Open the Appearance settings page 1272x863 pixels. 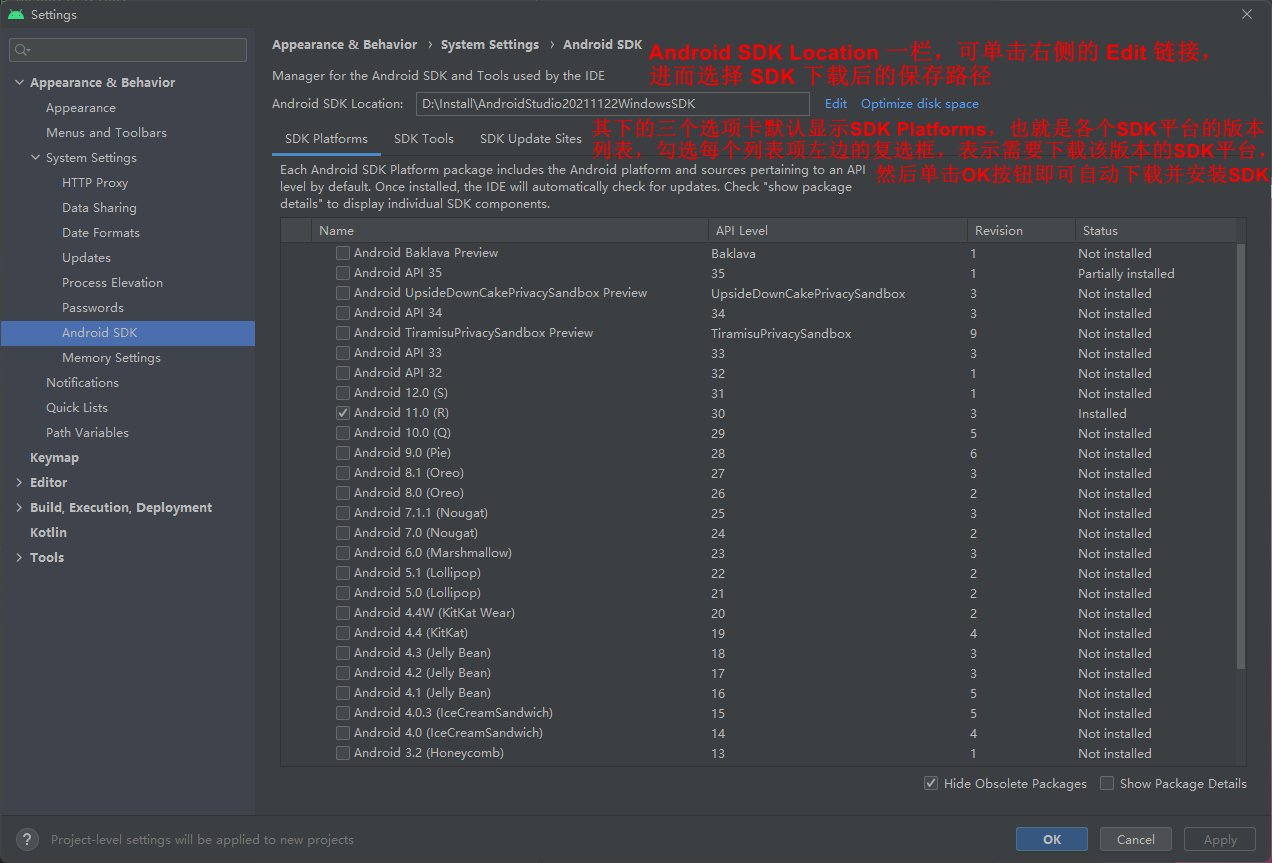coord(81,108)
